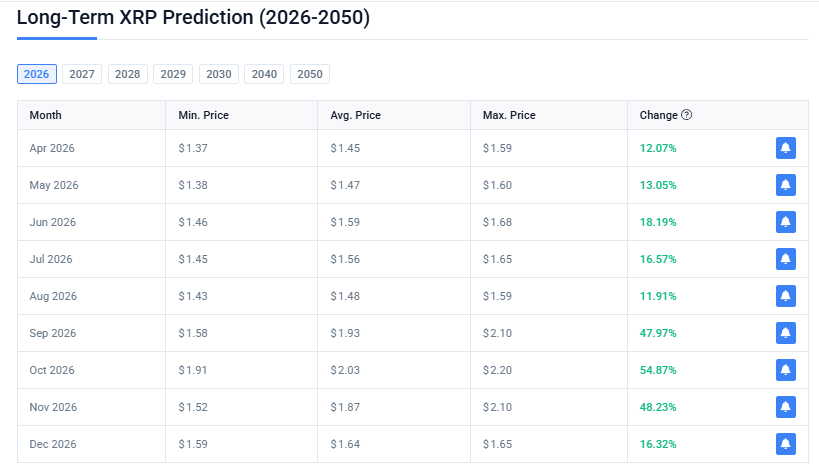Select the 2050 year tab
Screen dimensions: 819x476
coord(310,74)
